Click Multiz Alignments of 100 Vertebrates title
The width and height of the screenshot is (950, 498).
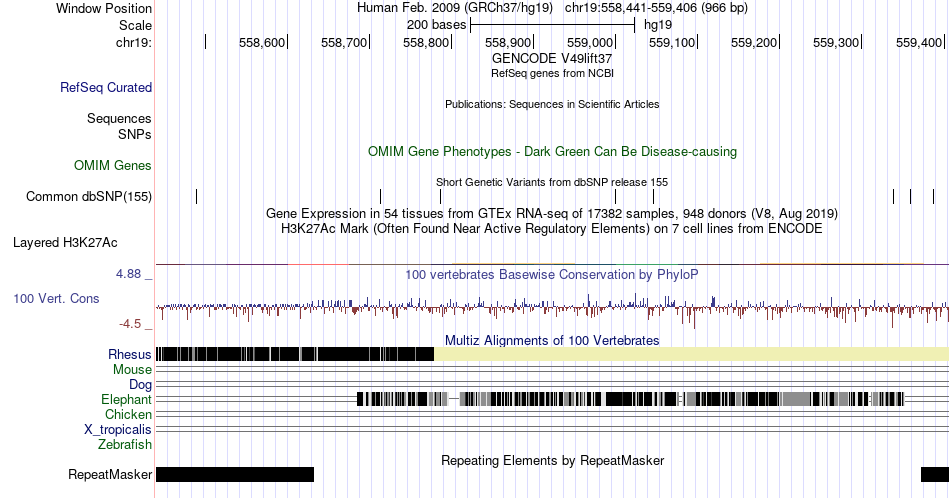pos(552,340)
